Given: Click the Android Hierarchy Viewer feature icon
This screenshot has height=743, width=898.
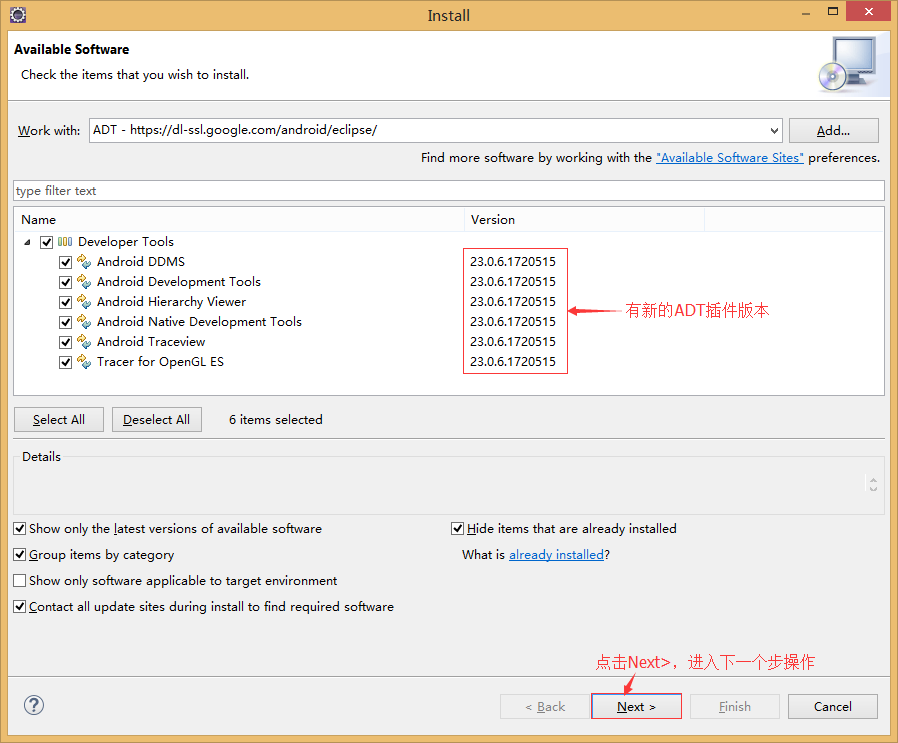Looking at the screenshot, I should [84, 302].
